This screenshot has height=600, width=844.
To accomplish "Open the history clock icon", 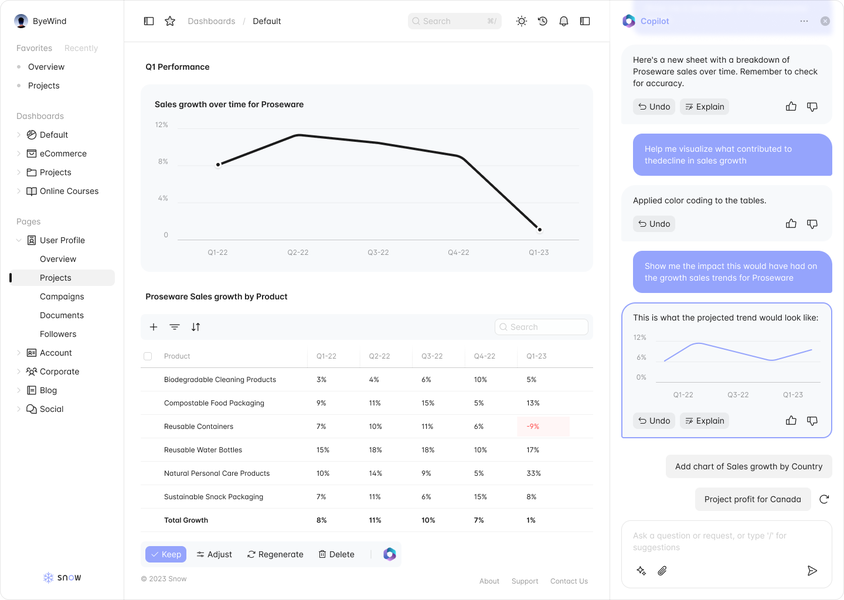I will [x=542, y=21].
